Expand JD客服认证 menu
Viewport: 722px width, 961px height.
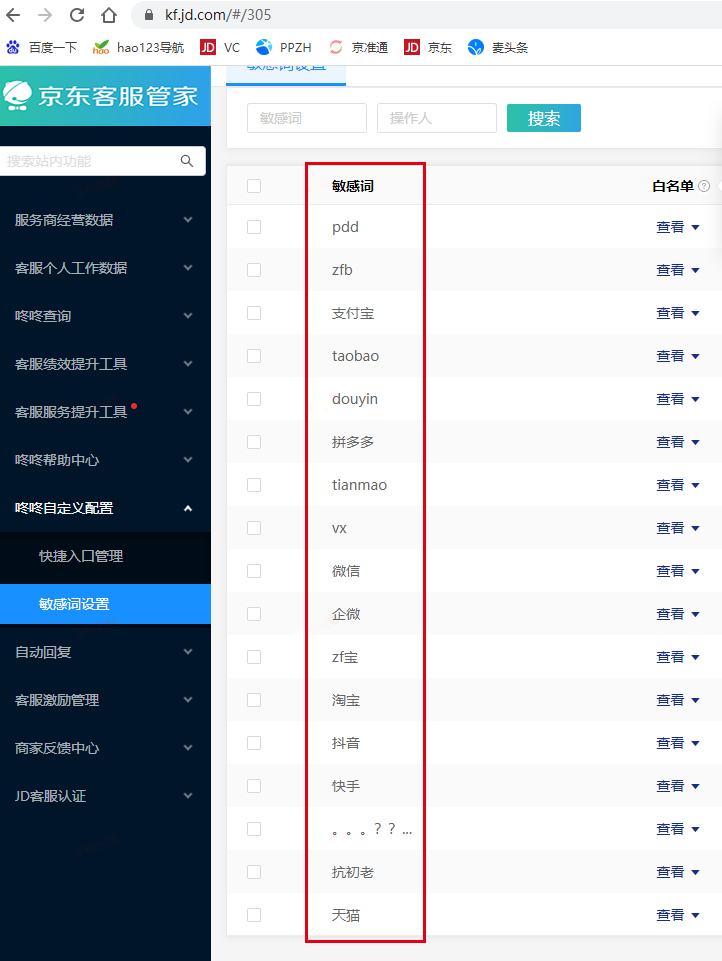pos(104,796)
